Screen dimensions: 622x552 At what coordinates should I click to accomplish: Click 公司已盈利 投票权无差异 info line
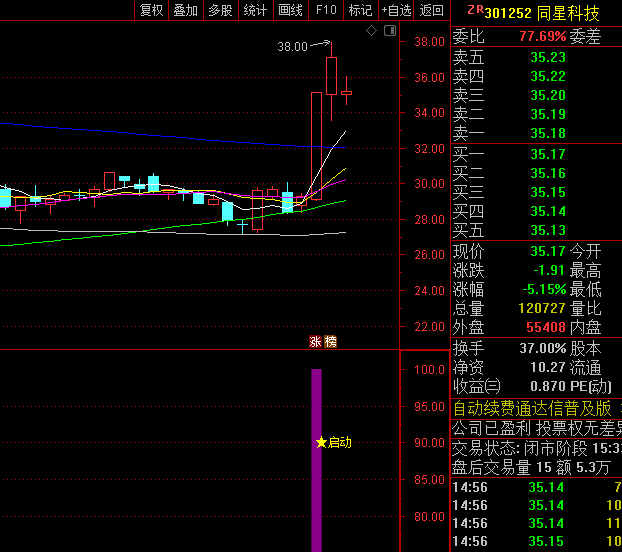pos(537,428)
